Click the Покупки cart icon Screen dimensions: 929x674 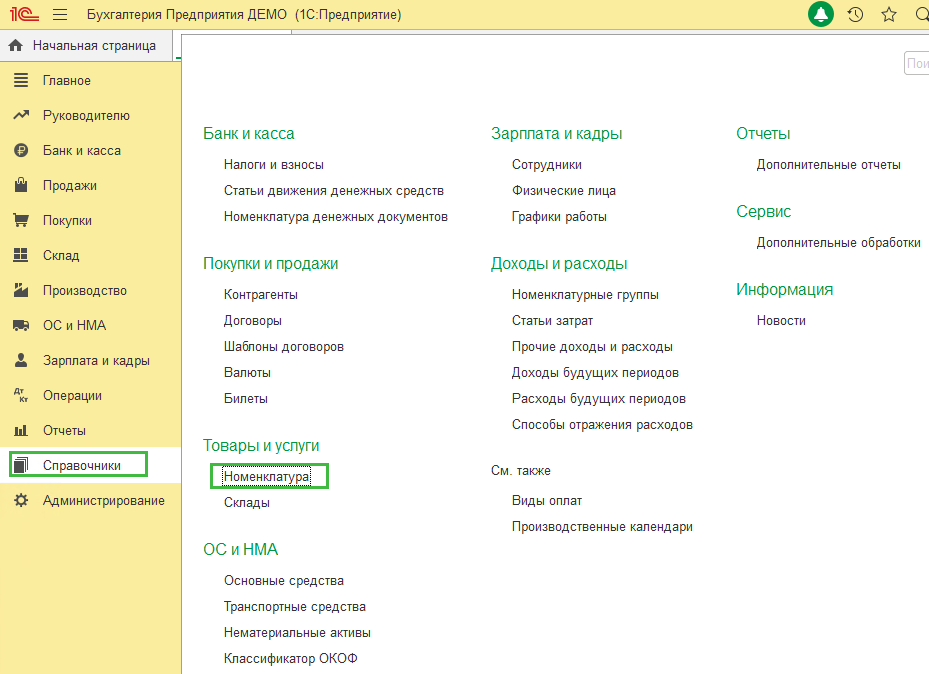21,220
